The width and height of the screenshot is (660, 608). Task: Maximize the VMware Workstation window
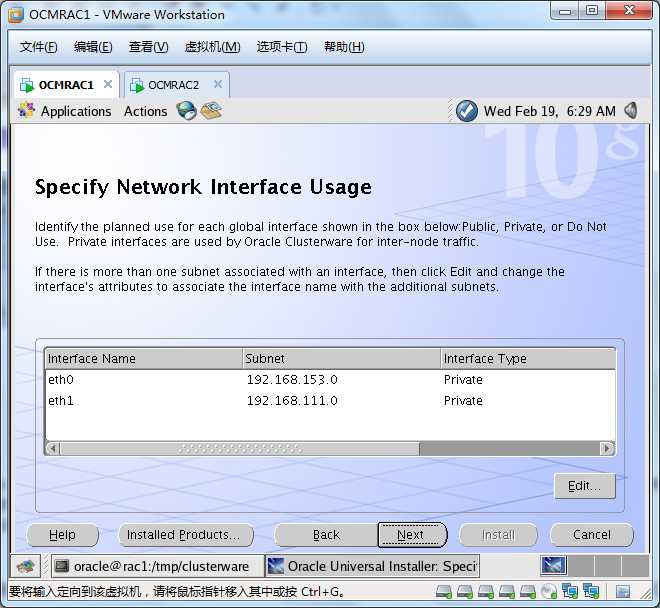[592, 10]
